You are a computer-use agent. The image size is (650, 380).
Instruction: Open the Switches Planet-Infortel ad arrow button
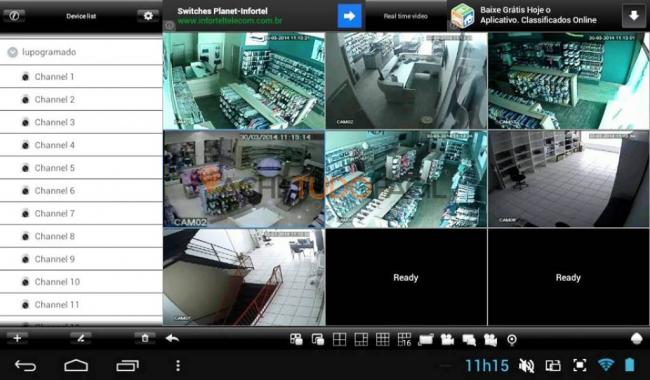coord(349,16)
